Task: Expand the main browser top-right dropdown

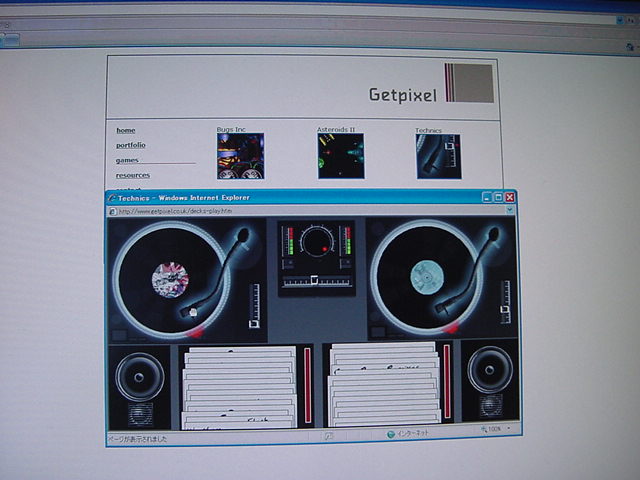Action: [x=620, y=20]
